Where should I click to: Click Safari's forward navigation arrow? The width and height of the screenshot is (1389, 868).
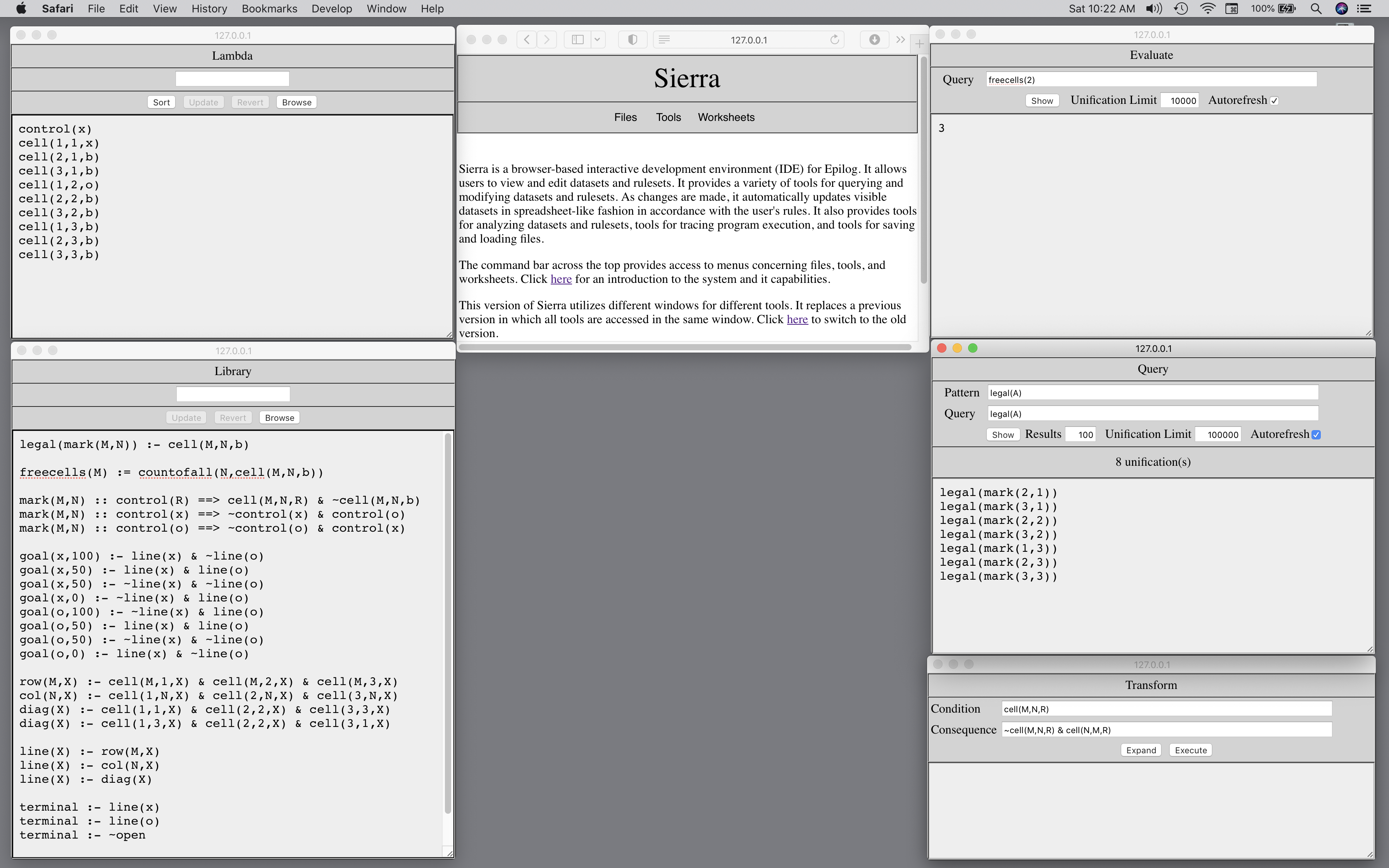coord(547,40)
